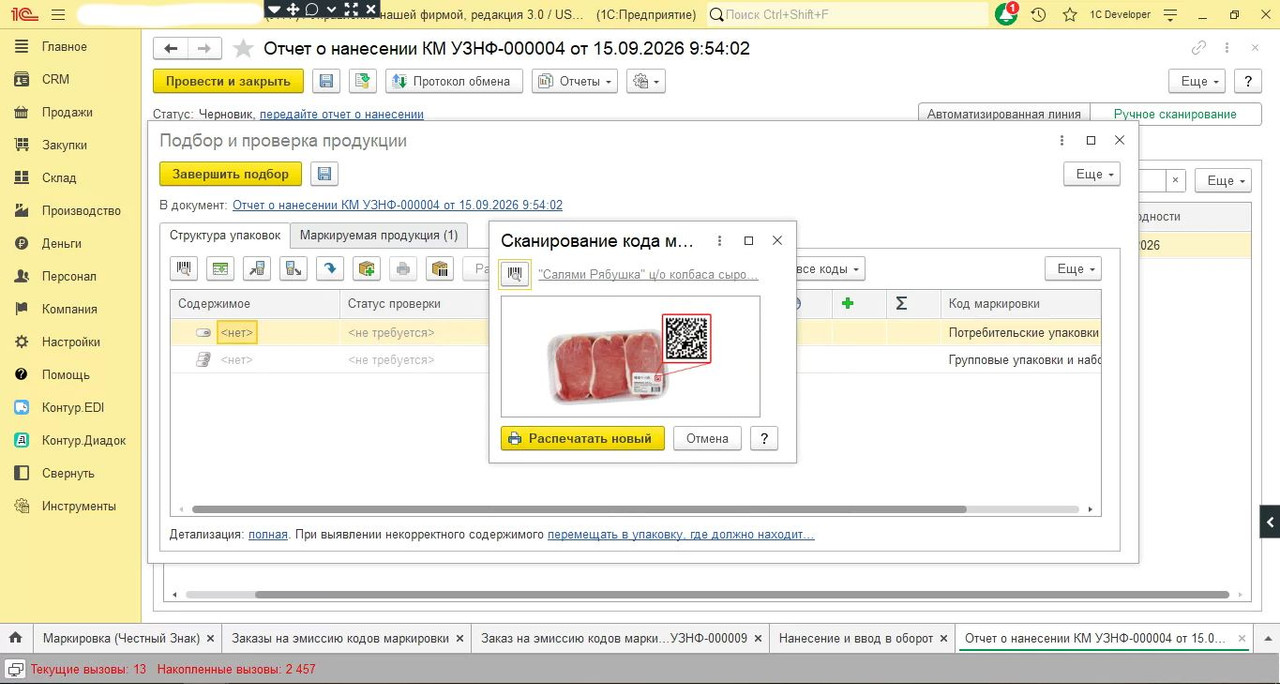Viewport: 1280px width, 684px height.
Task: Switch to Автоматизированная линия mode
Action: [x=1004, y=114]
